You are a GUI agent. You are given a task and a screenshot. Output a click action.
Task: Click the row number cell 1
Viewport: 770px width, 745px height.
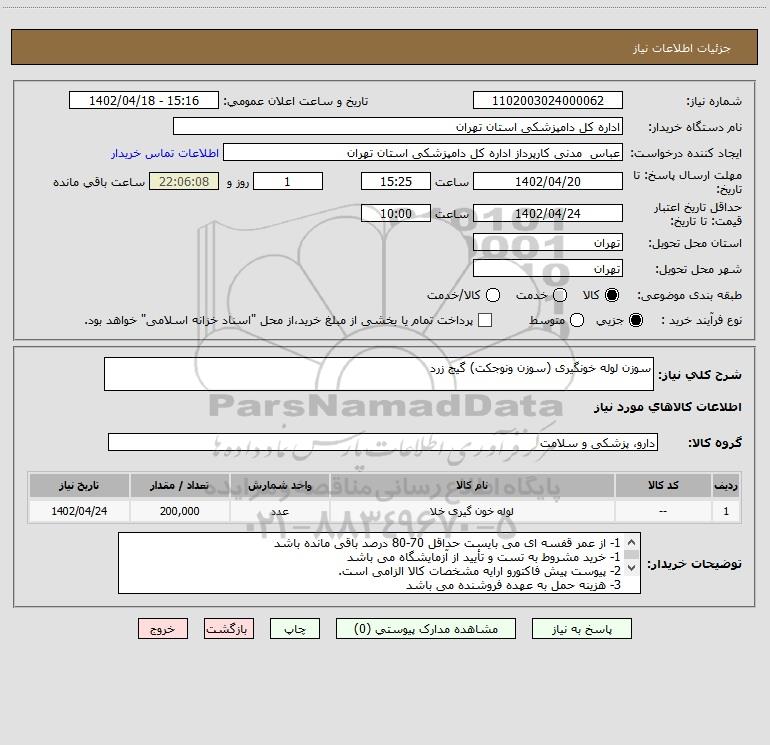(726, 511)
